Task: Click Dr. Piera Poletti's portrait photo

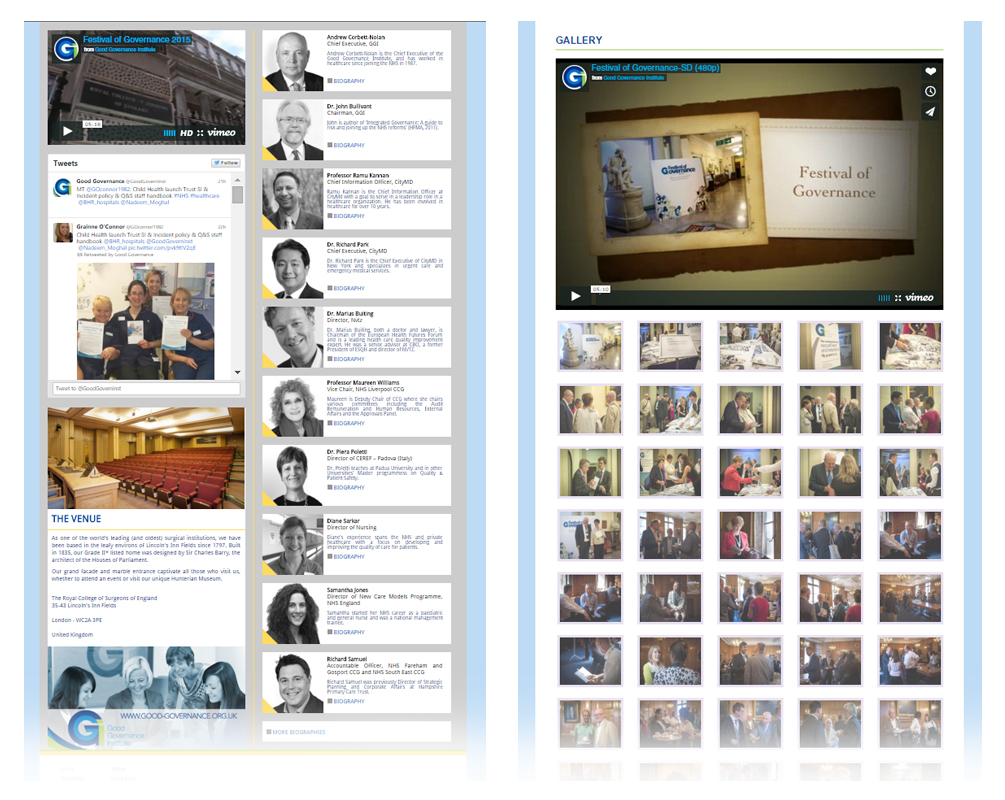Action: point(293,475)
